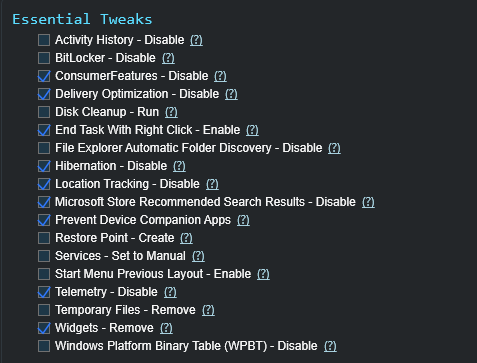The image size is (477, 363).
Task: Open help icon for Restore Point
Action: pos(186,238)
